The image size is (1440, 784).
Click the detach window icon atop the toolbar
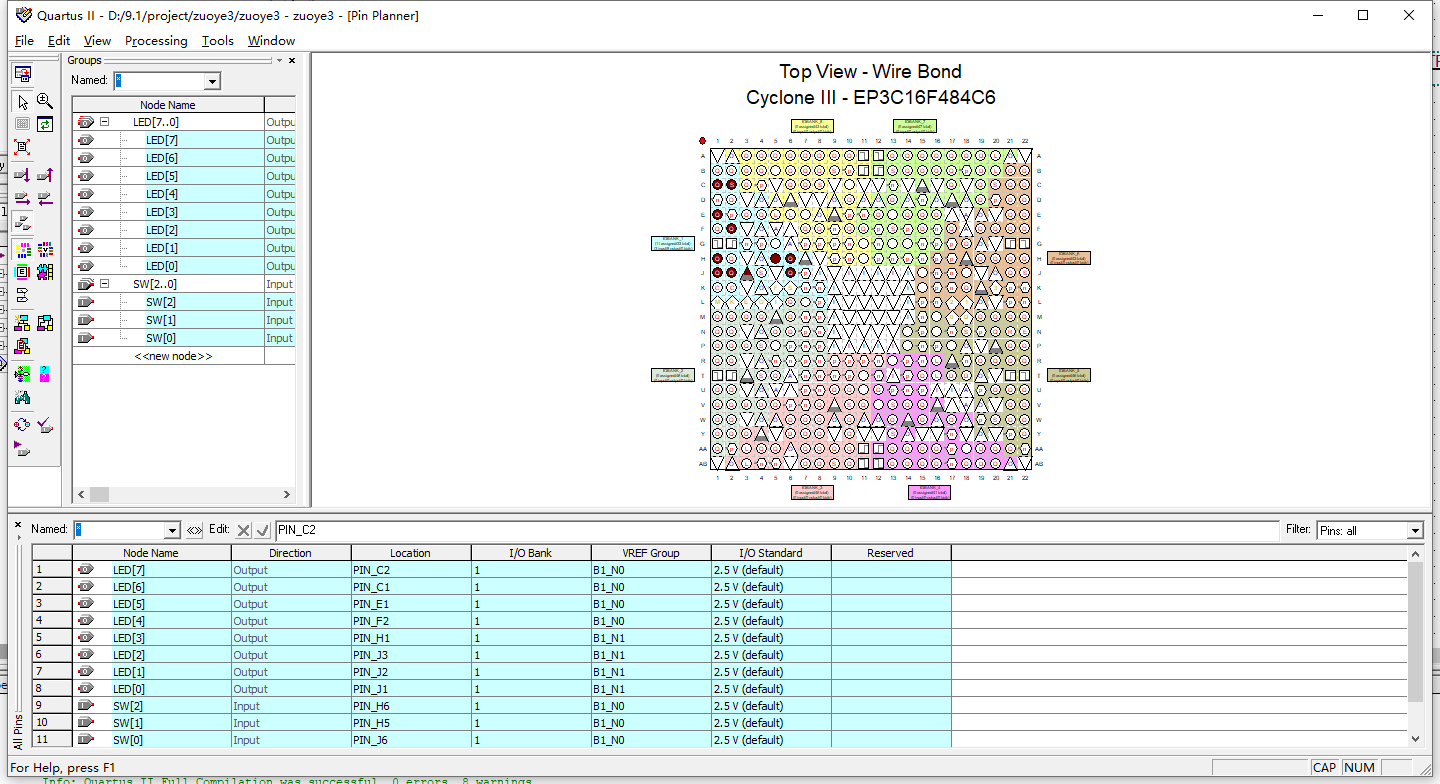(22, 74)
